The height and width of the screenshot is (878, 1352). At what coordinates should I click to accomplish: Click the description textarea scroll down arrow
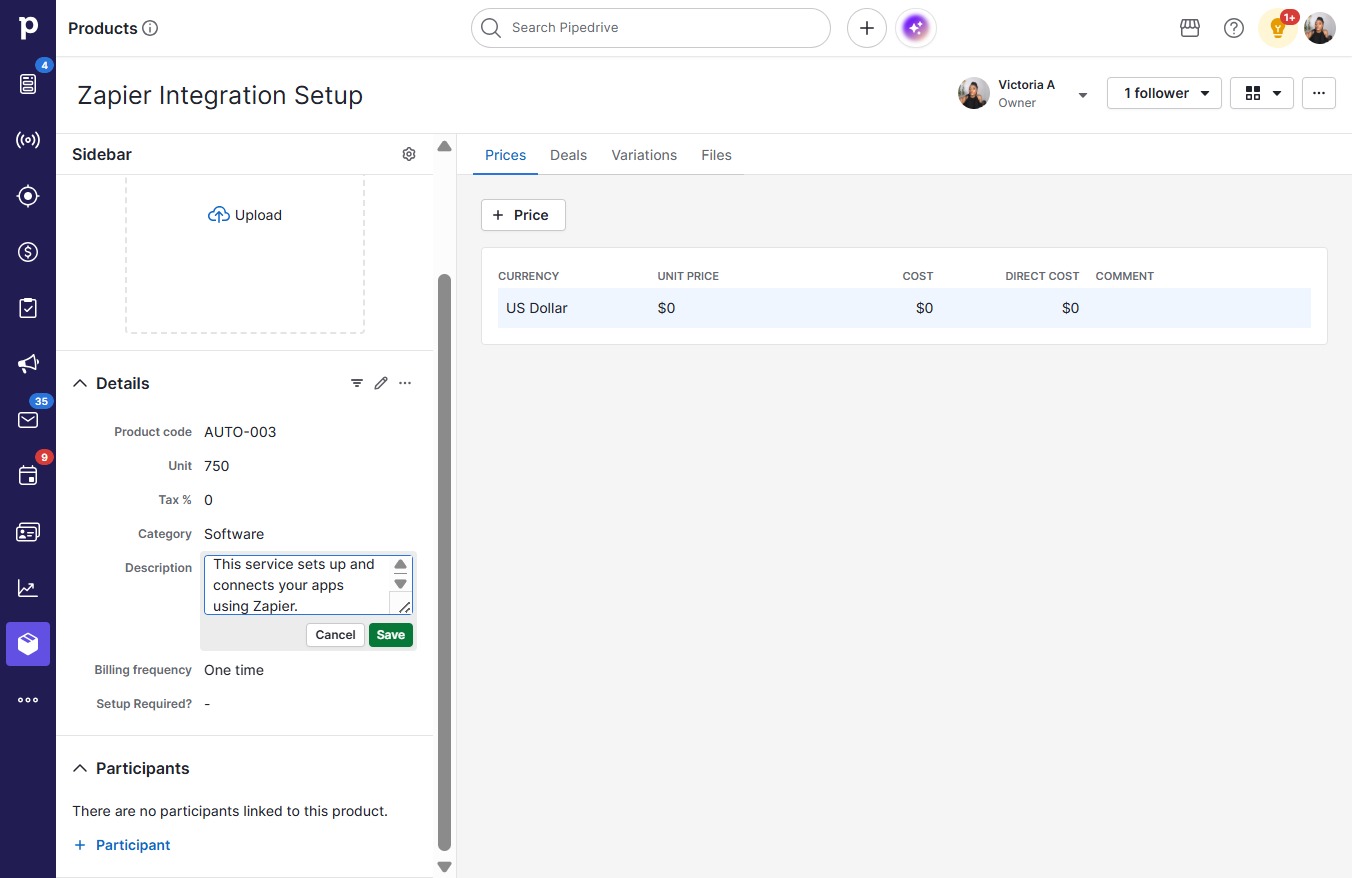pos(400,583)
